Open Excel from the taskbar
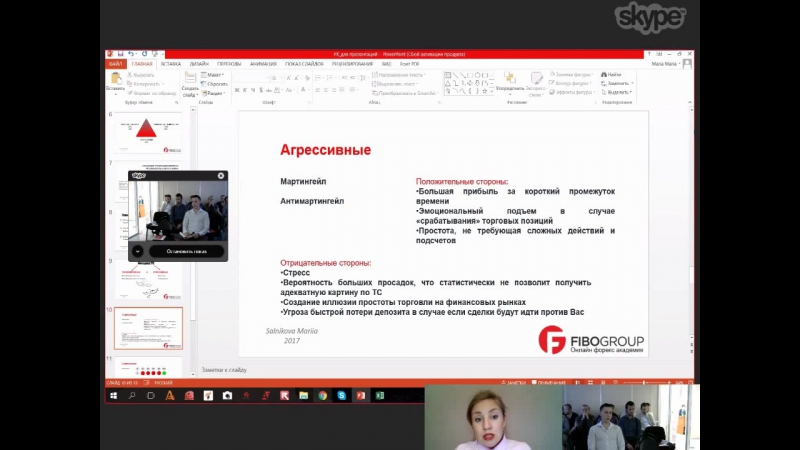This screenshot has height=450, width=800. coord(380,395)
